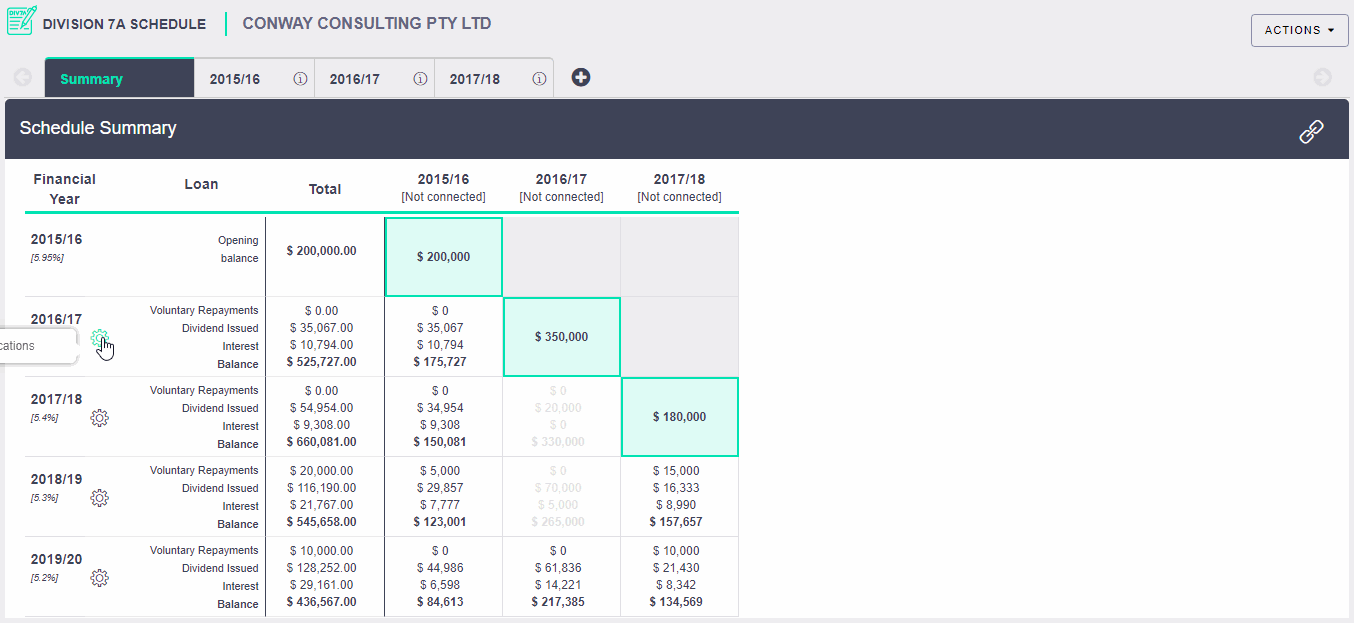Click the link chain icon in Schedule Summary header
Image resolution: width=1354 pixels, height=623 pixels.
click(x=1311, y=131)
